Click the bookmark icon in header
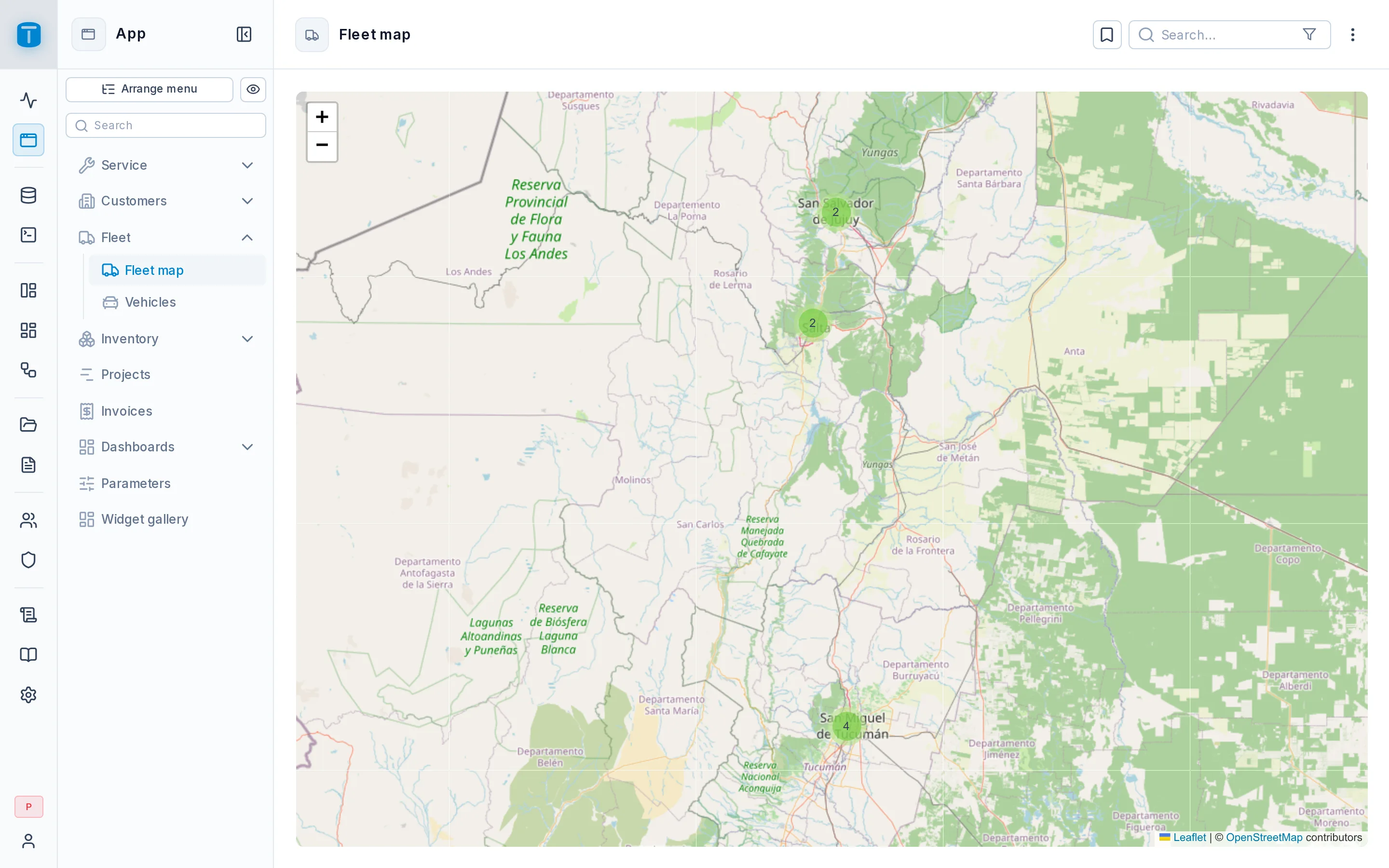 [x=1106, y=34]
